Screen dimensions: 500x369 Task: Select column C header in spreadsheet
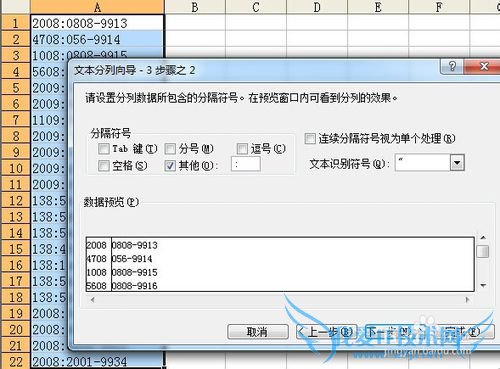(x=256, y=7)
